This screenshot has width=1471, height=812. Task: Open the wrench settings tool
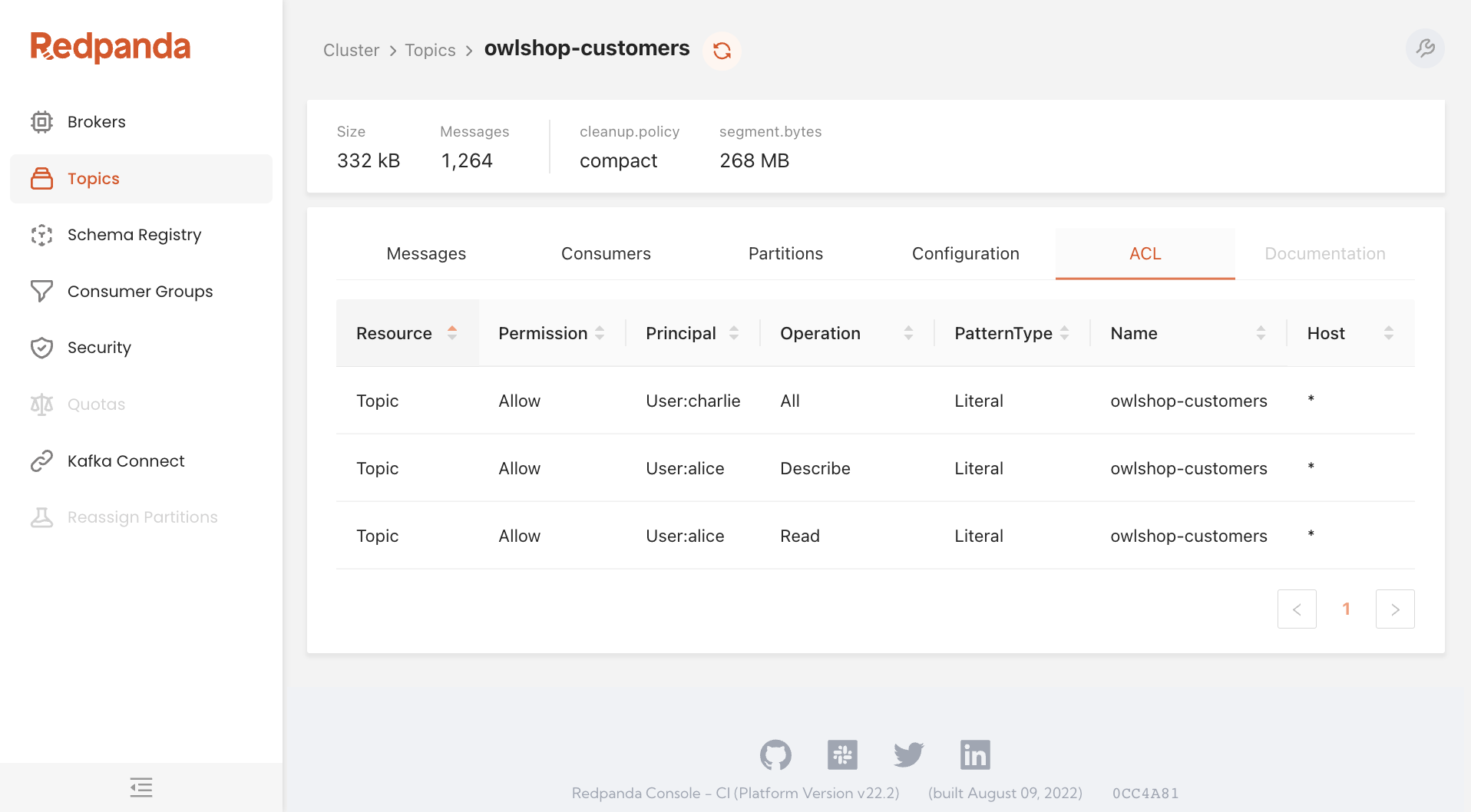pyautogui.click(x=1425, y=49)
